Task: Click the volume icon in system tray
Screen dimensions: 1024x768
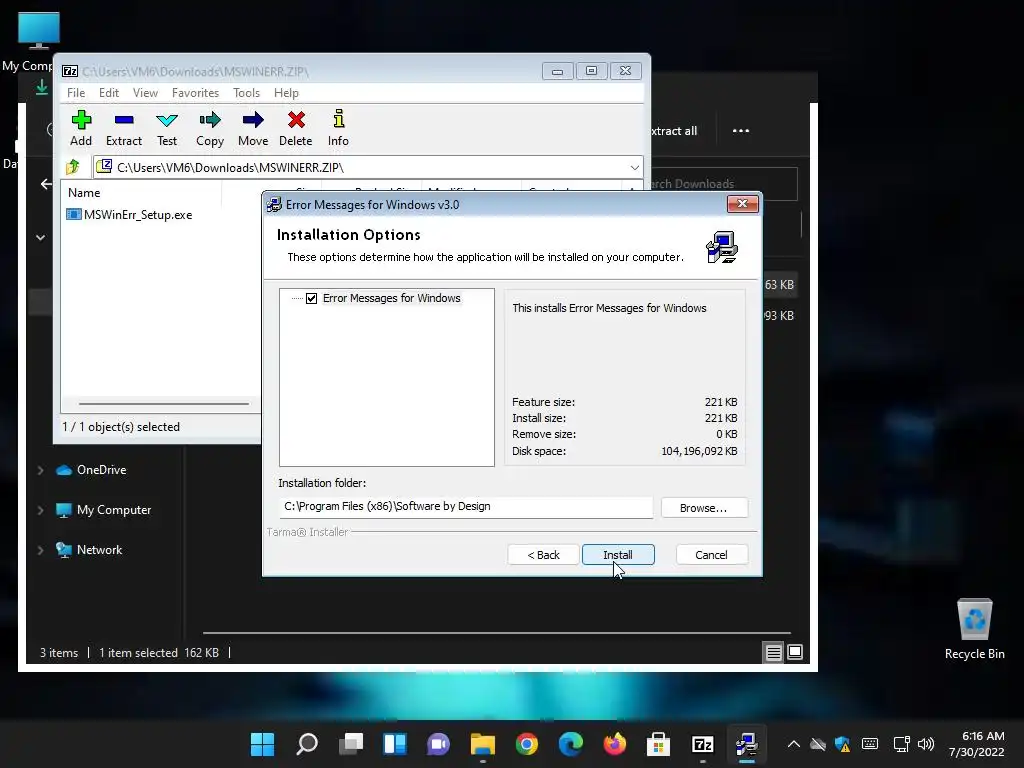Action: pos(925,744)
